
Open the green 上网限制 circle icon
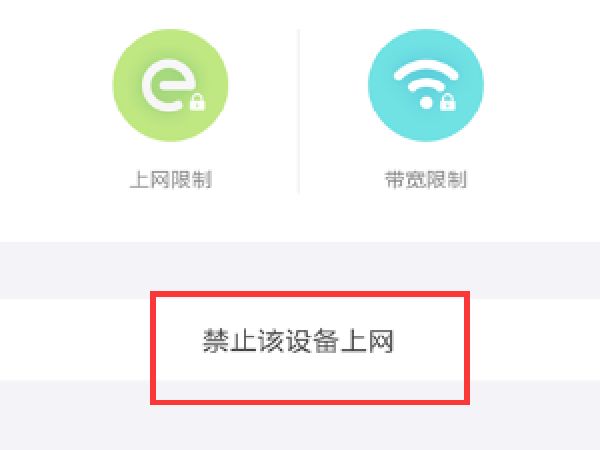pos(170,85)
